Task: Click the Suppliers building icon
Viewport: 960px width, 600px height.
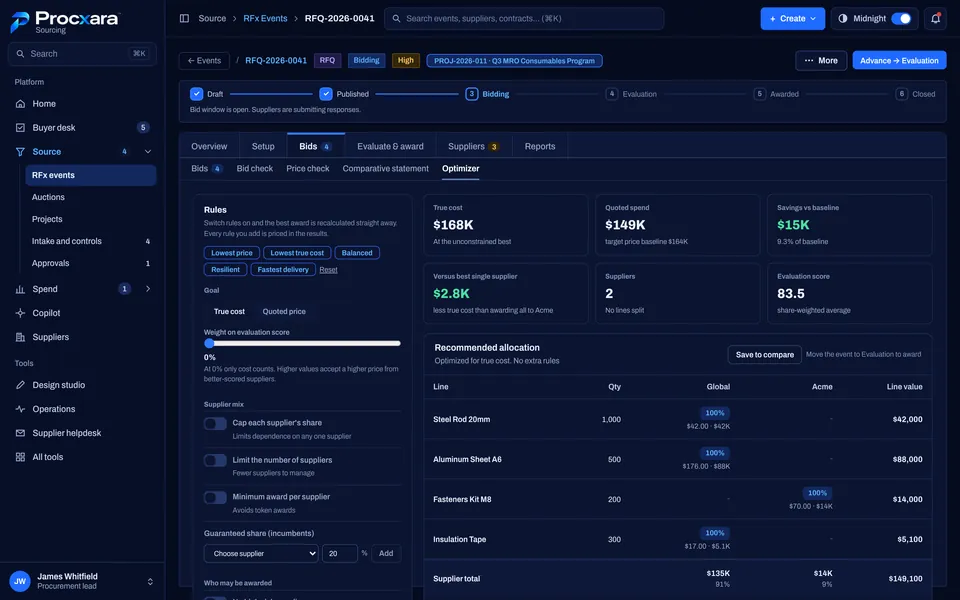Action: [x=20, y=337]
